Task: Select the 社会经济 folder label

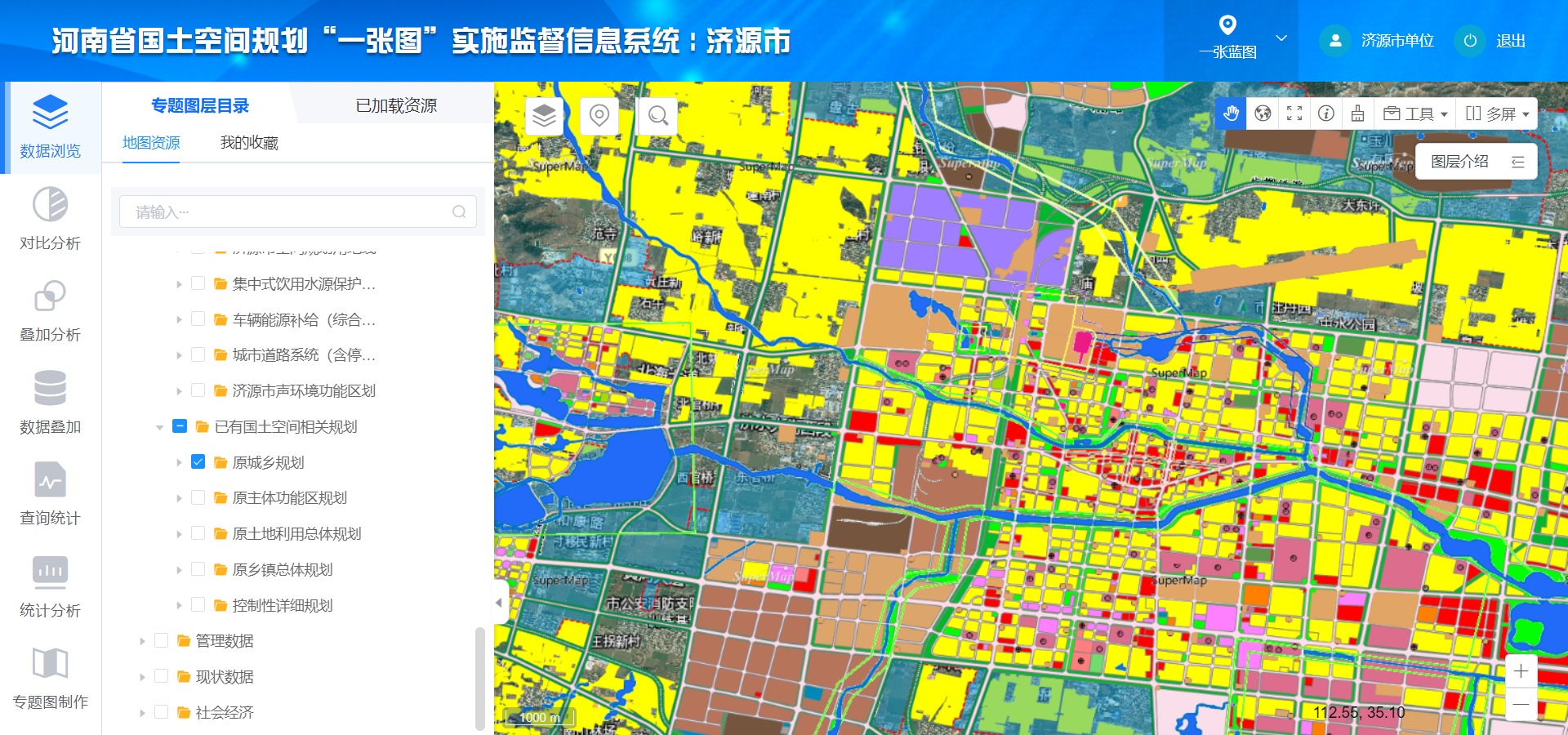Action: (225, 712)
